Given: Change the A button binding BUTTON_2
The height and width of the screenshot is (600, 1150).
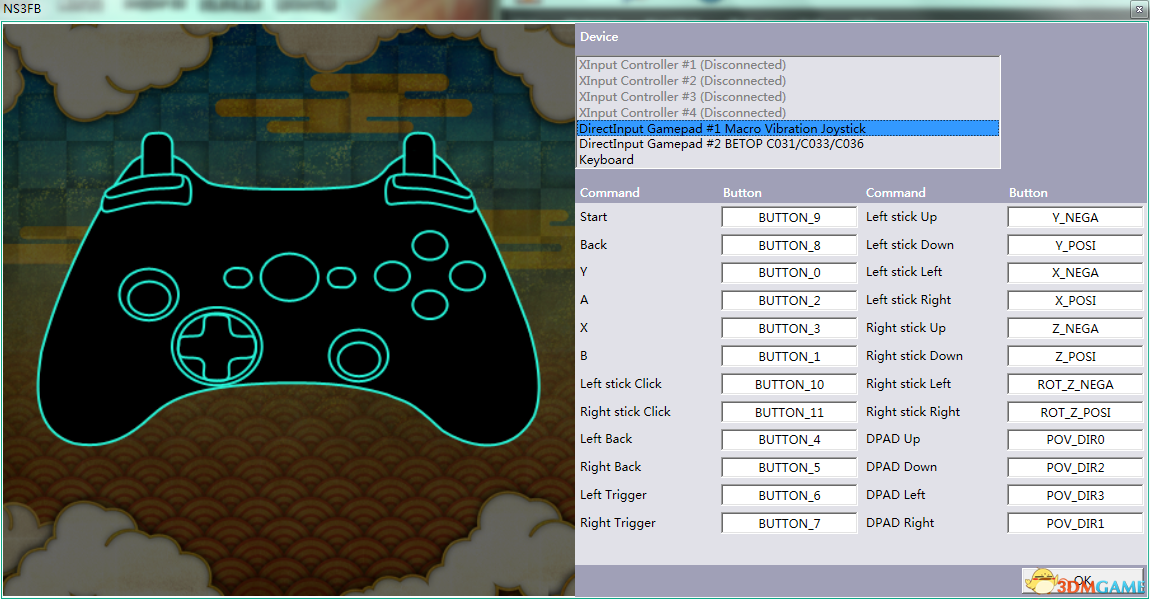Looking at the screenshot, I should (789, 301).
